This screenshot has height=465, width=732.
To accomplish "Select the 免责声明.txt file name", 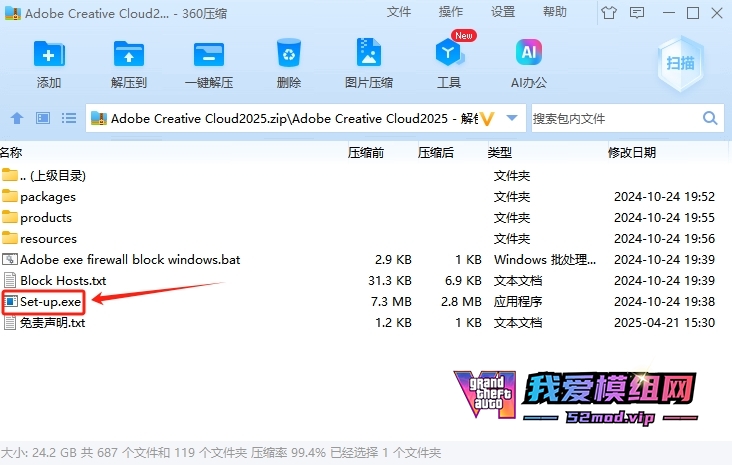I will tap(53, 323).
